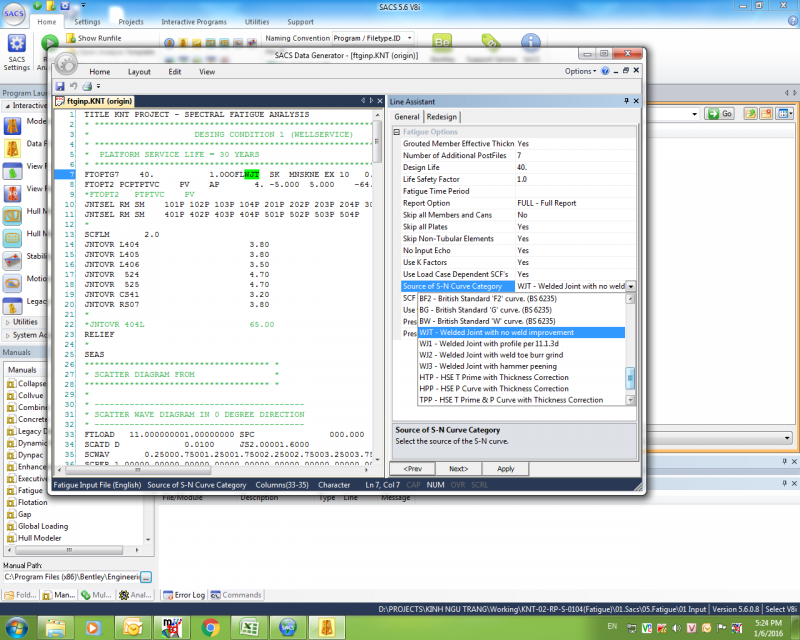The width and height of the screenshot is (800, 640).
Task: Switch to the Settings ribbon tab
Action: tap(87, 22)
